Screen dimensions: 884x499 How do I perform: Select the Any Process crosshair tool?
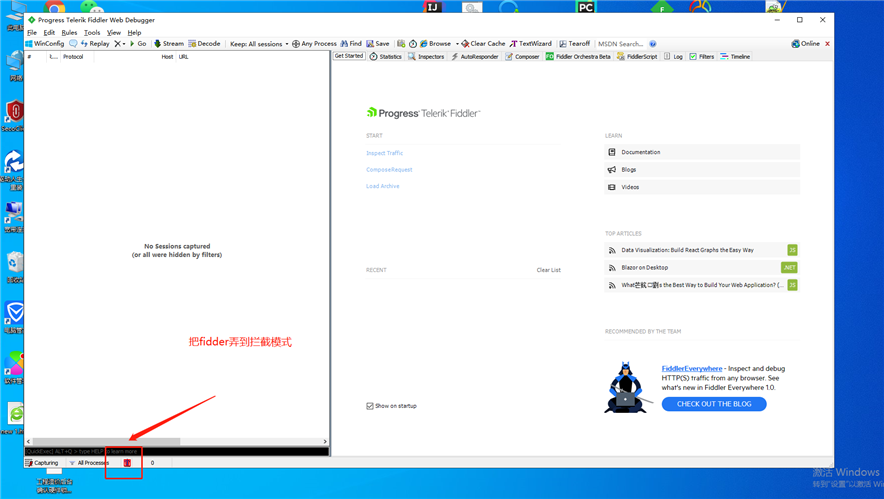click(x=314, y=43)
